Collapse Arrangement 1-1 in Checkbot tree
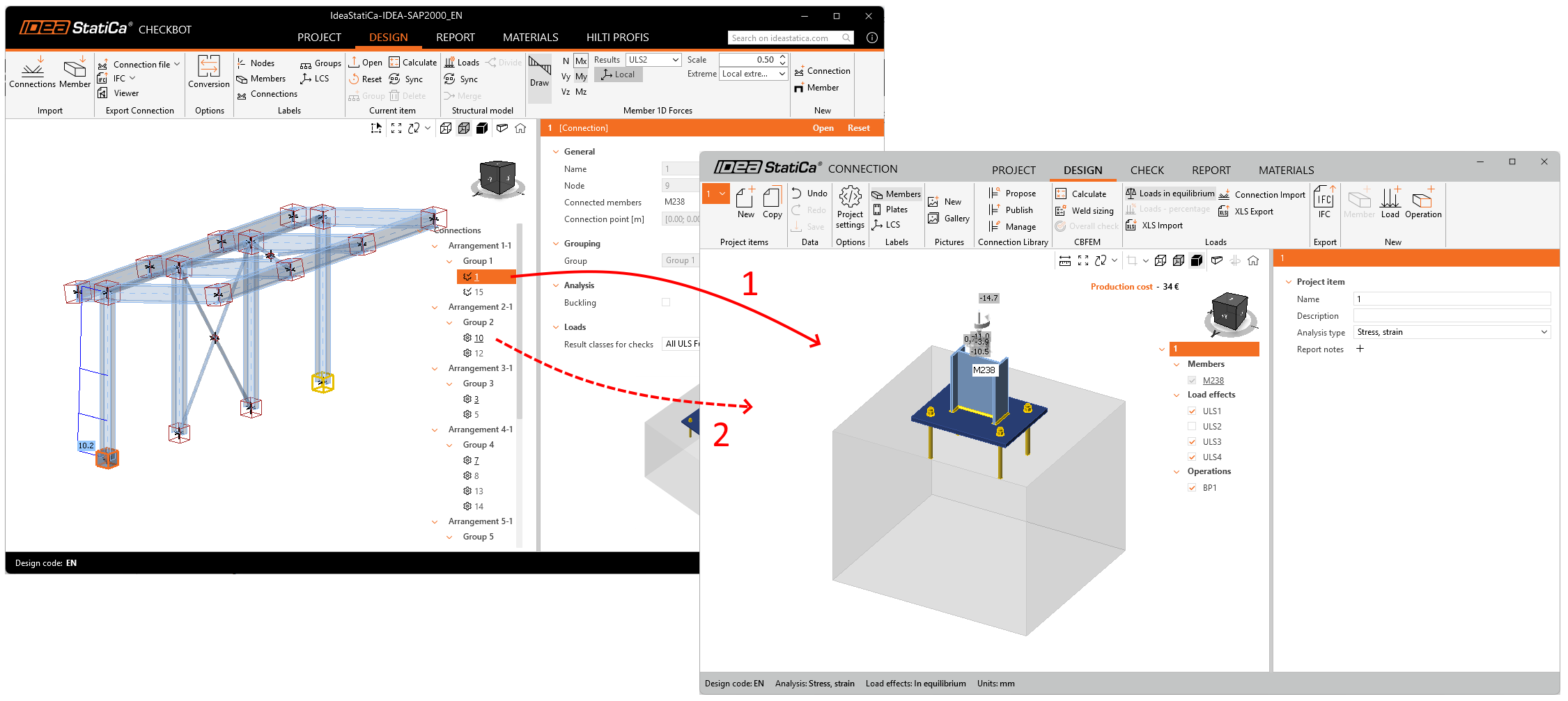 point(435,246)
